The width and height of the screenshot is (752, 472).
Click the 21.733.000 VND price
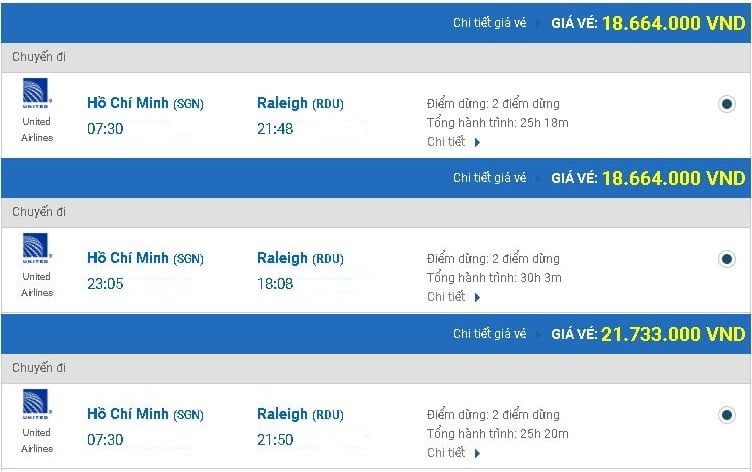673,334
